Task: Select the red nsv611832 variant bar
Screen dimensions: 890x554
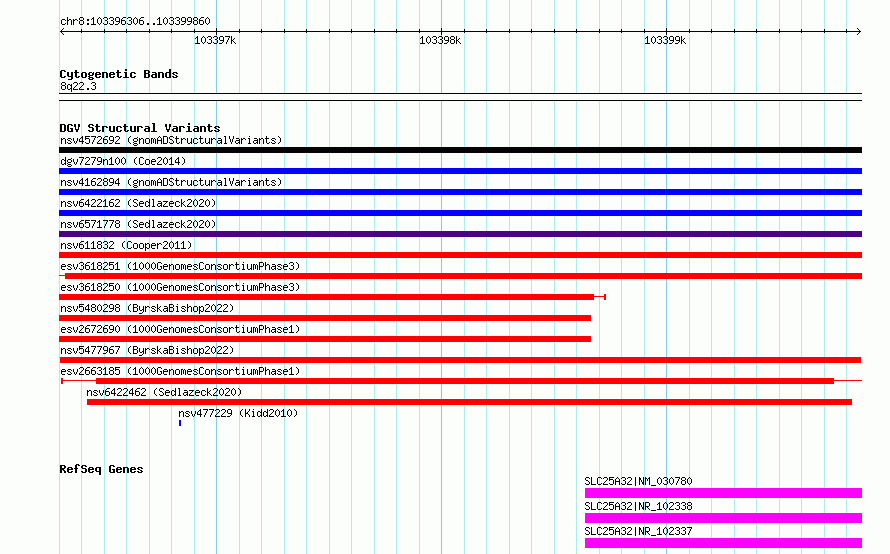Action: tap(460, 255)
